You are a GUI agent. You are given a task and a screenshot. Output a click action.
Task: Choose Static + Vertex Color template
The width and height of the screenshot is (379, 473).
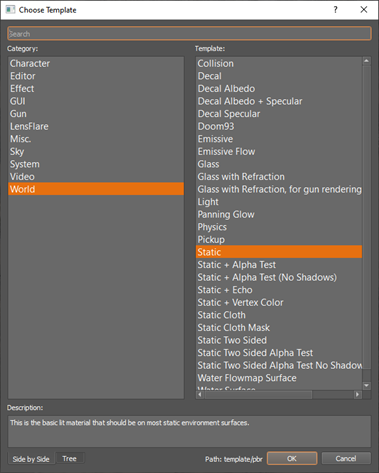pos(279,302)
